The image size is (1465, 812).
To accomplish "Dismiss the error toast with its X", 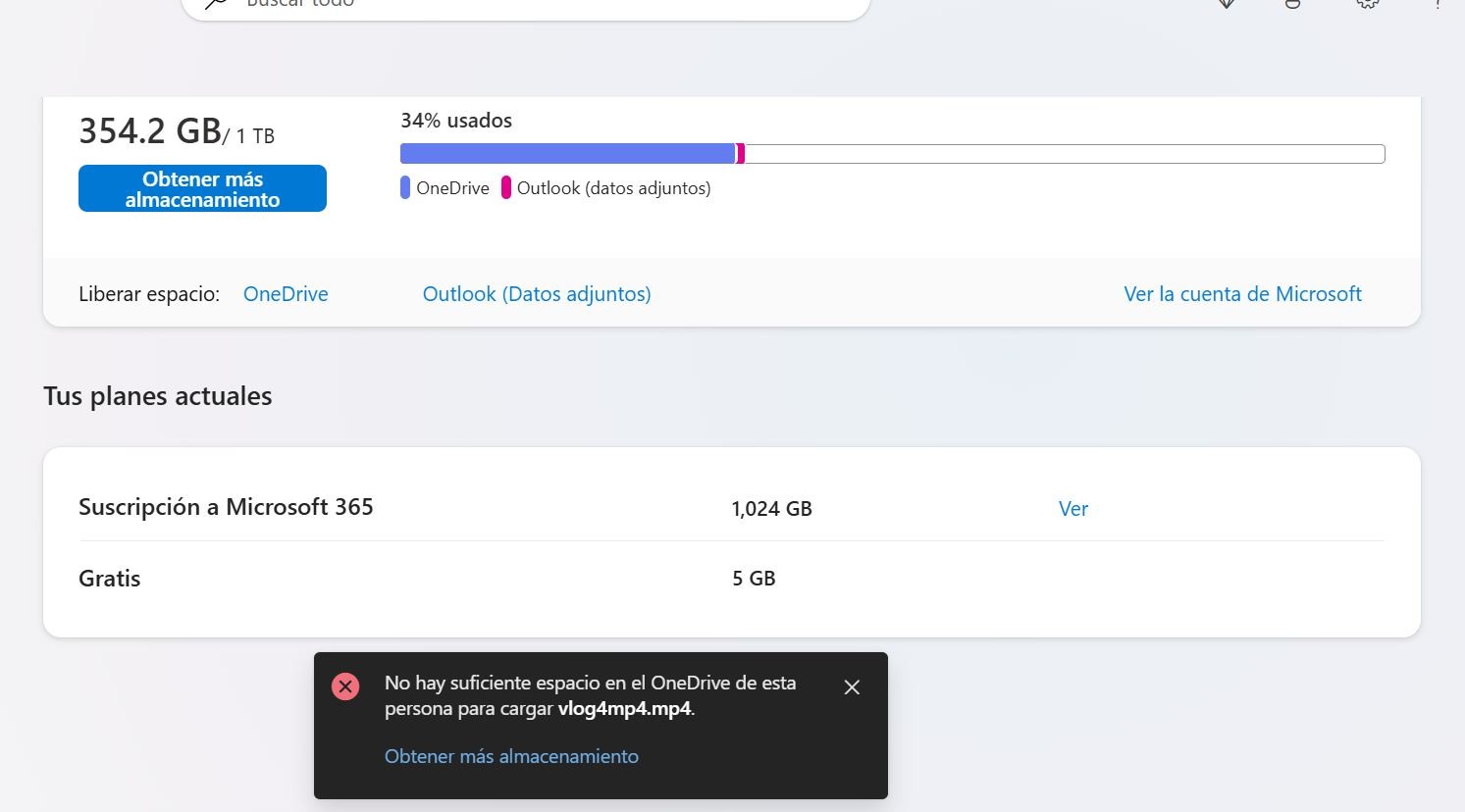I will point(852,687).
